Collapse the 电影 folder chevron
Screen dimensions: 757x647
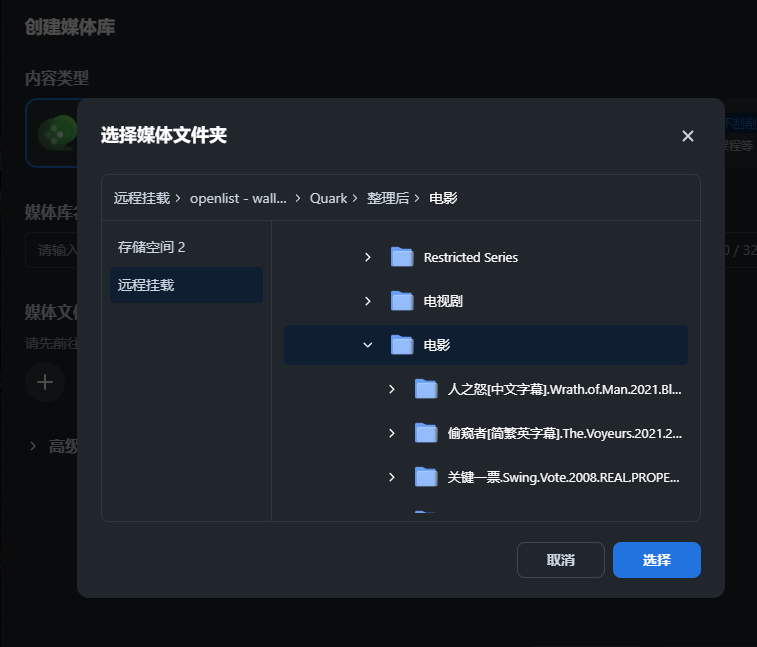(x=368, y=345)
